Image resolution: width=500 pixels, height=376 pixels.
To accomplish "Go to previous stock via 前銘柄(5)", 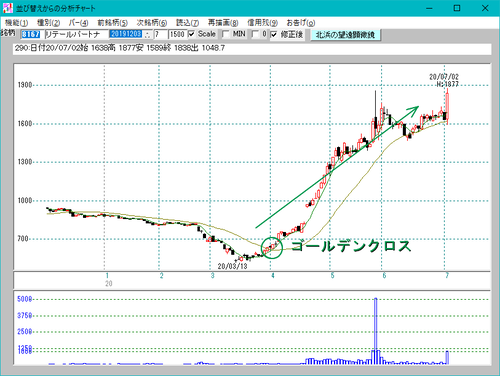I will coord(112,23).
